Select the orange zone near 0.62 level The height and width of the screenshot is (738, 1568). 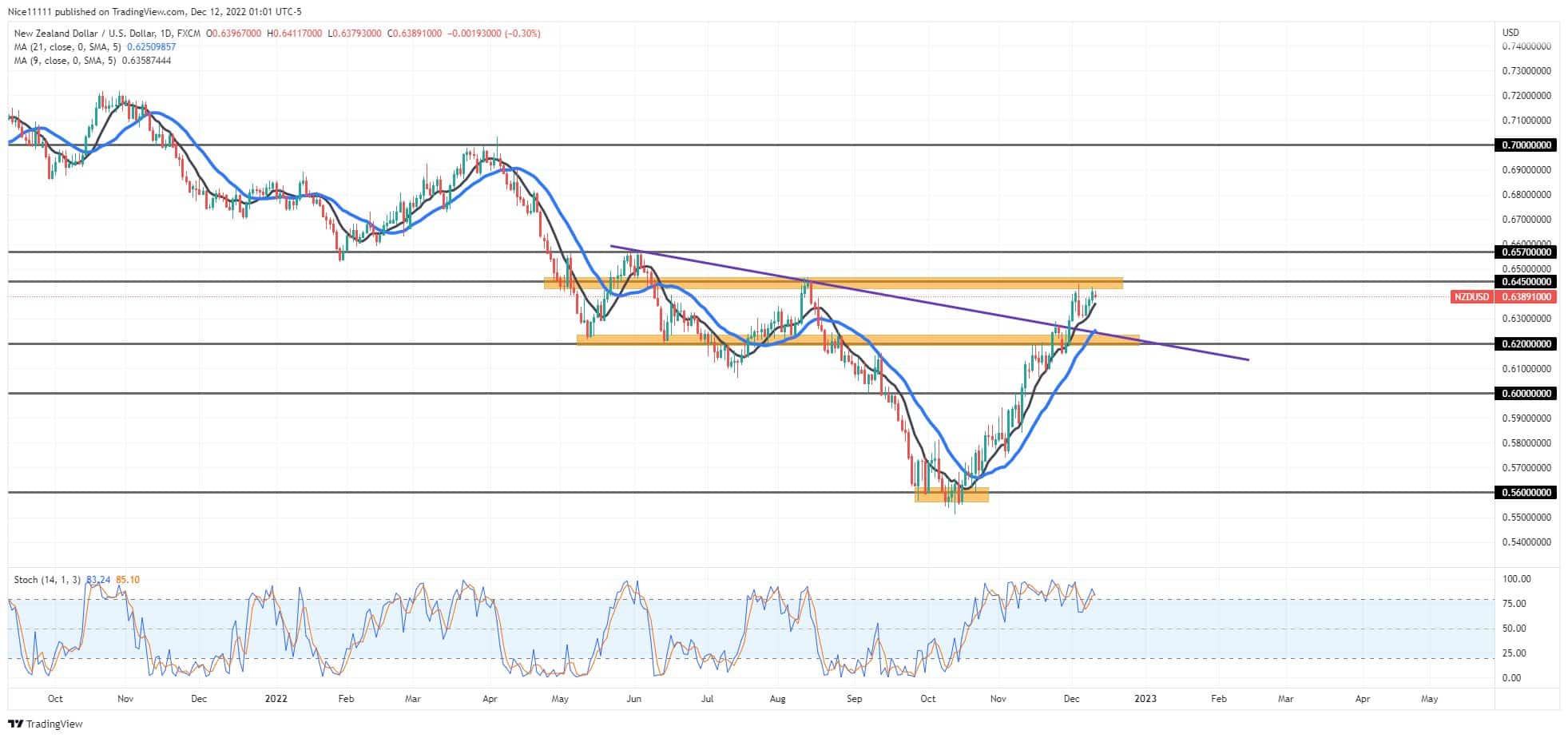858,340
